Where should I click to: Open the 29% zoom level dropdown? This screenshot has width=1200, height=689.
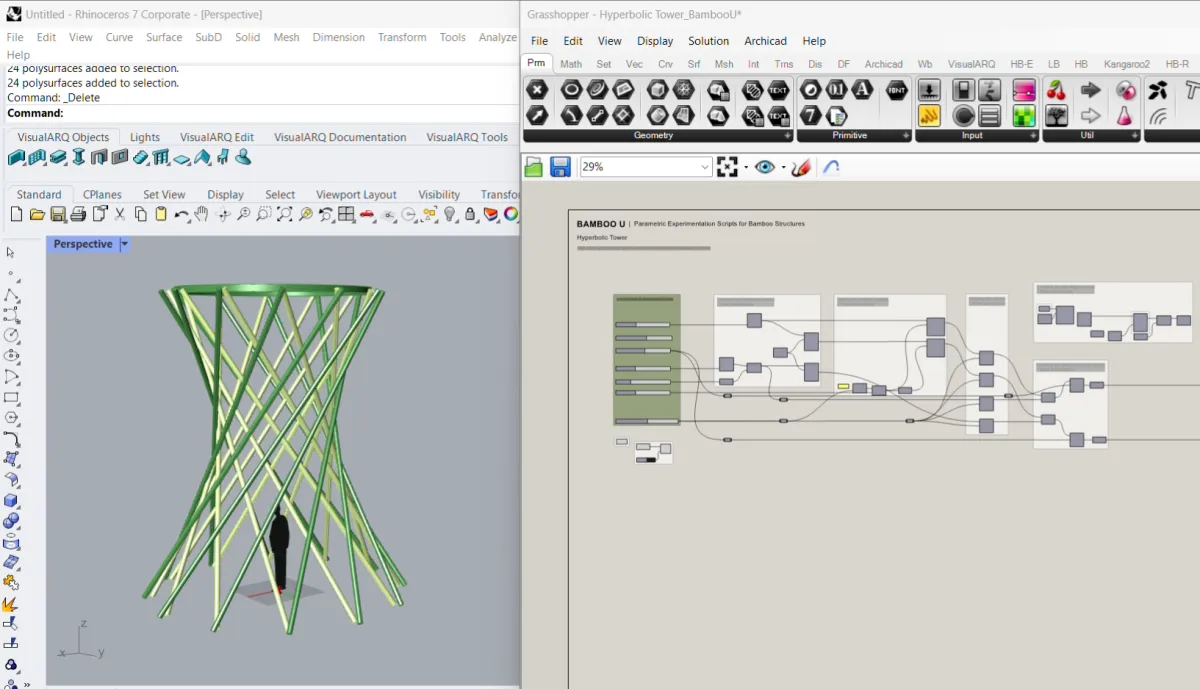705,167
